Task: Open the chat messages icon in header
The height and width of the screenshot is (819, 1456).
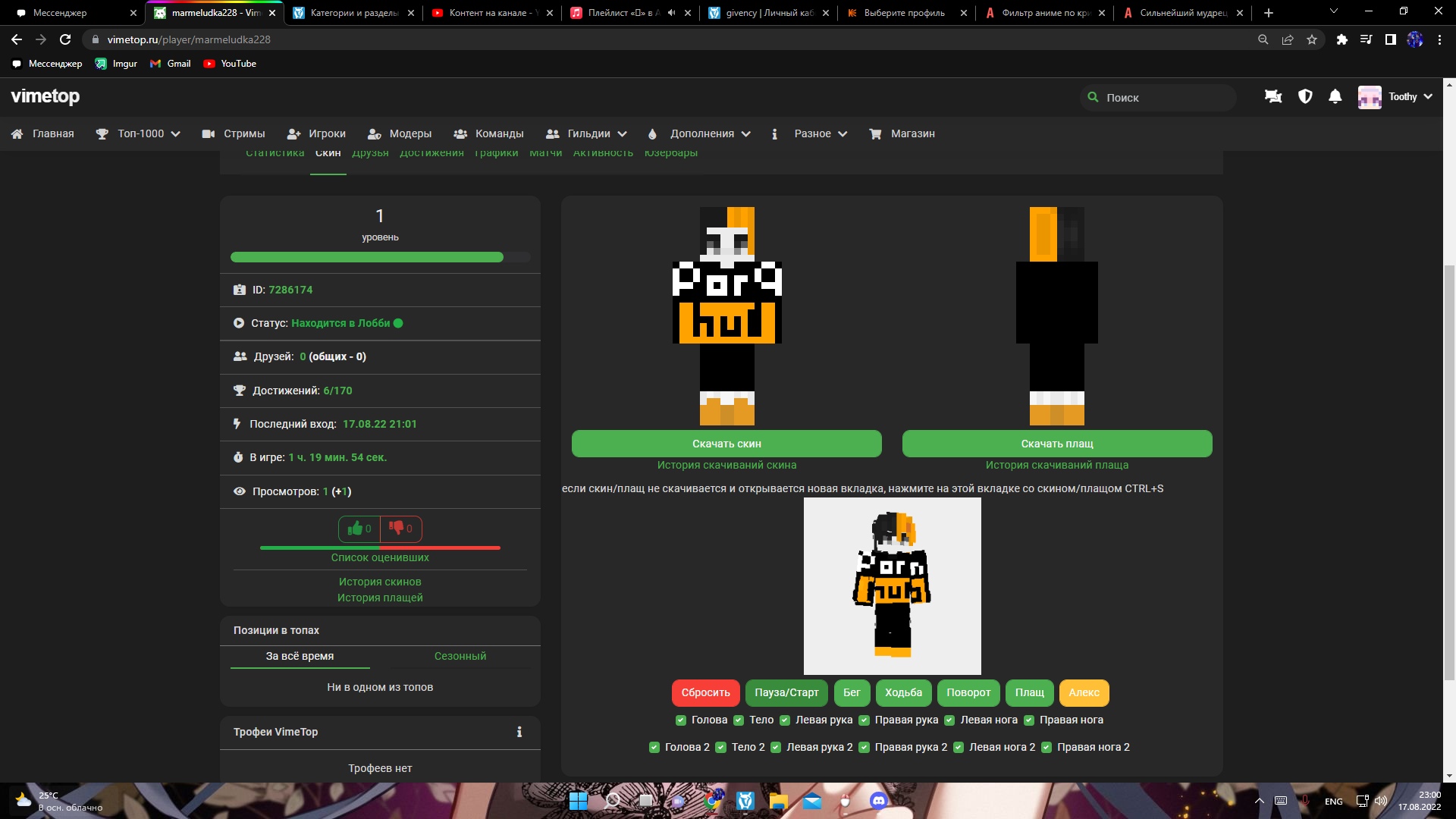Action: coord(1272,96)
